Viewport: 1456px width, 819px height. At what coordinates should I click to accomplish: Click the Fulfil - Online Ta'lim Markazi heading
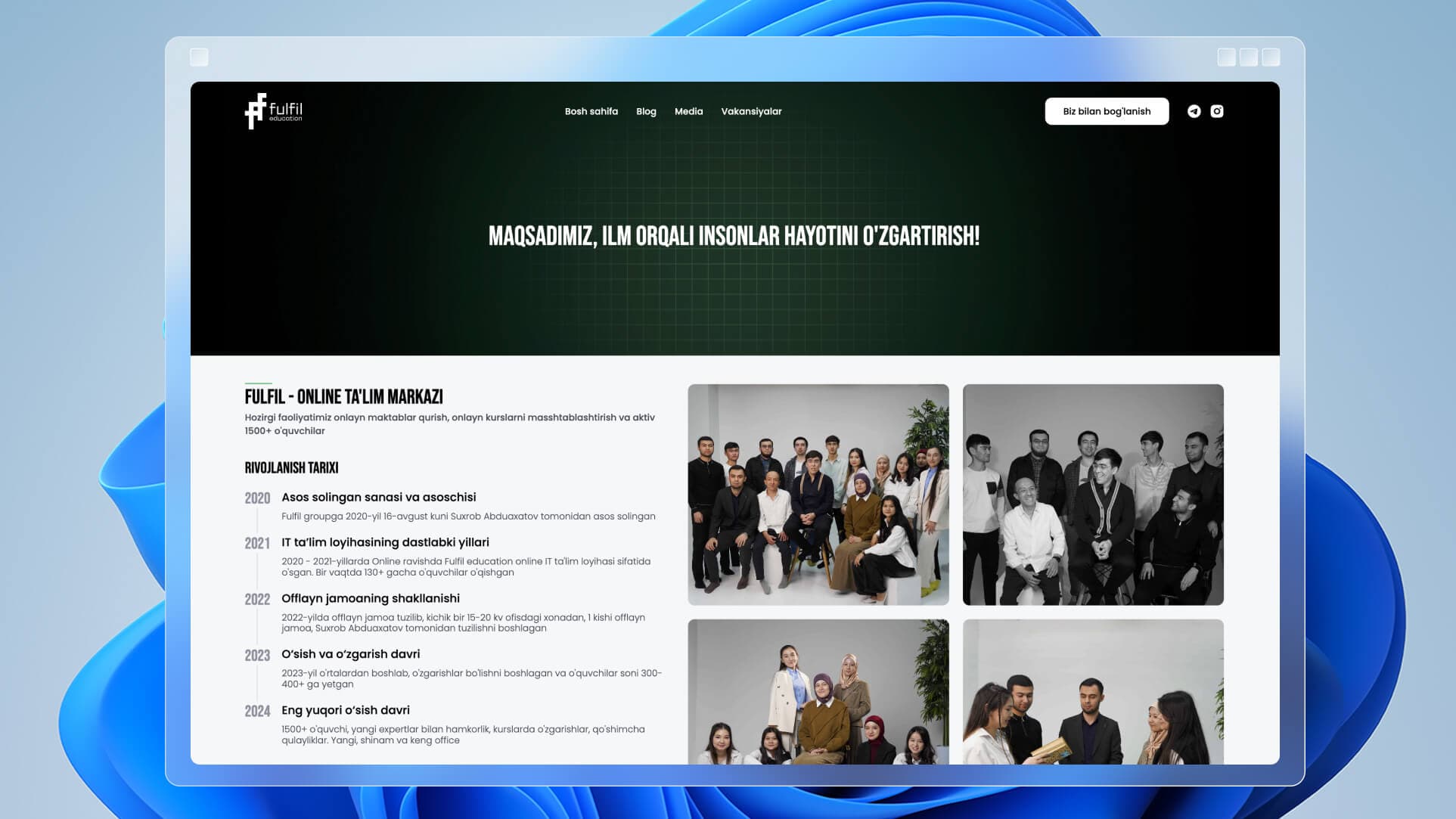pyautogui.click(x=343, y=397)
